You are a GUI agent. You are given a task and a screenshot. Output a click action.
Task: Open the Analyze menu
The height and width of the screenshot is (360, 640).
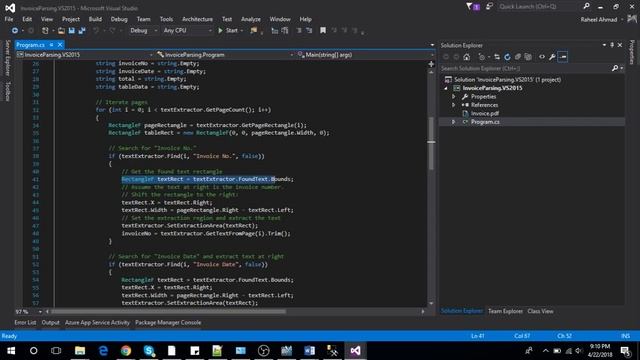click(251, 19)
